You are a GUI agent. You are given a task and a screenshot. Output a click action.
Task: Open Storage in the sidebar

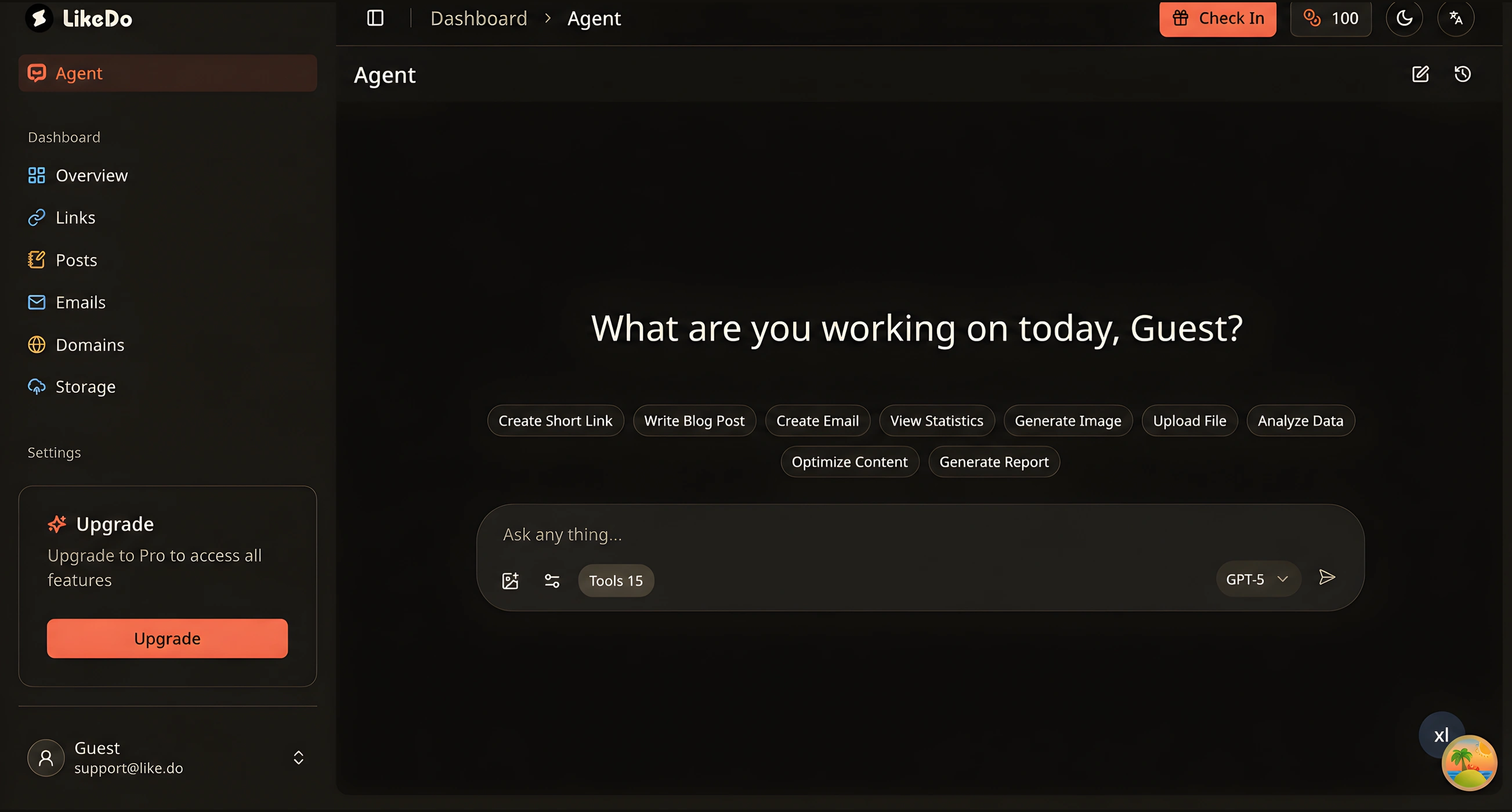coord(168,387)
